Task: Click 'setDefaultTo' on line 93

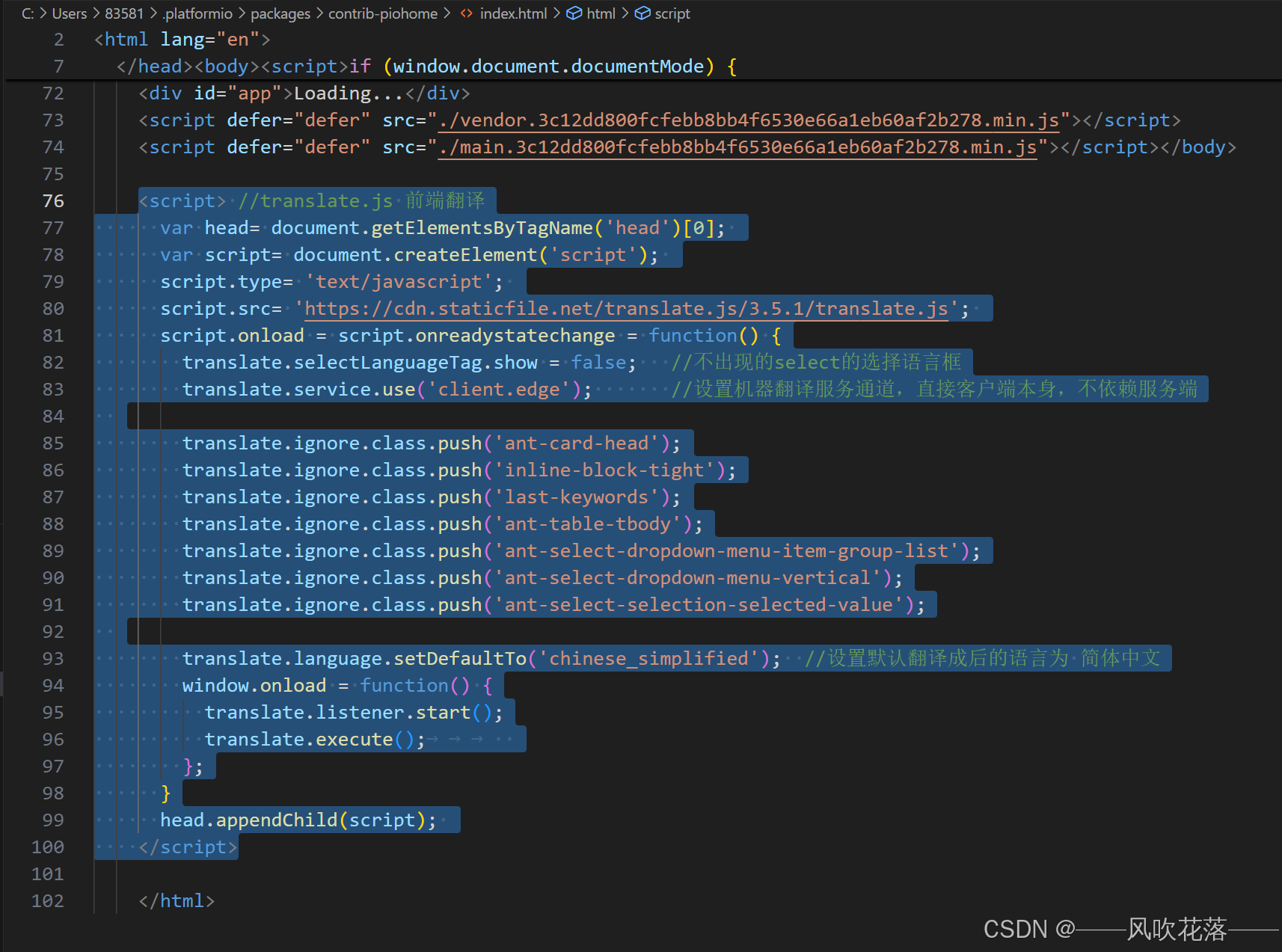Action: [x=460, y=659]
